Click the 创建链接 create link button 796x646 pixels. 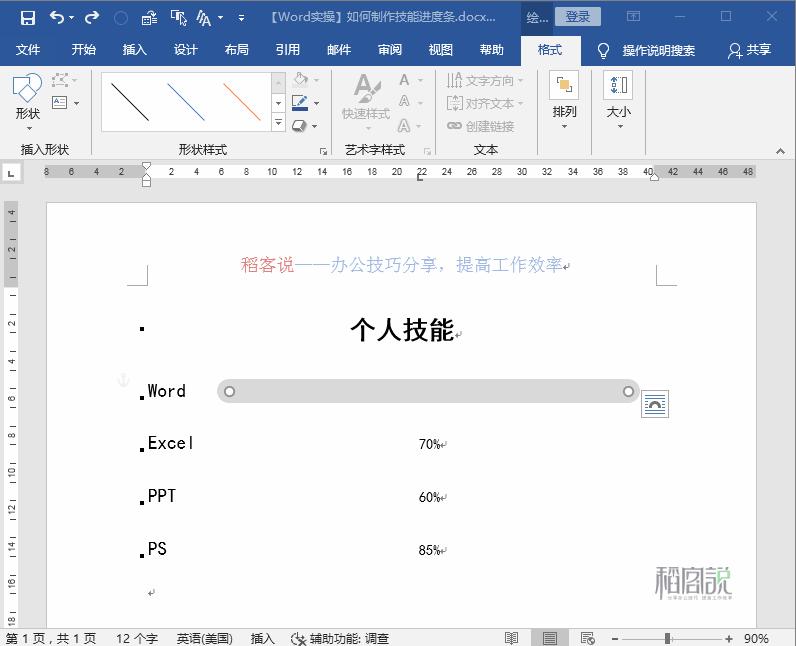pos(481,126)
